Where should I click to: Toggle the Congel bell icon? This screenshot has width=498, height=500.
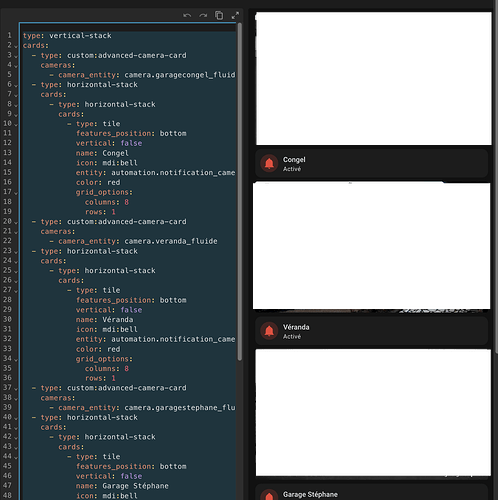coord(269,164)
